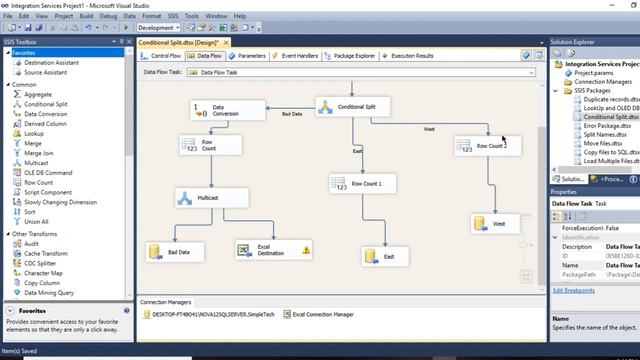Collapse the SSIS Packages folder

point(556,91)
